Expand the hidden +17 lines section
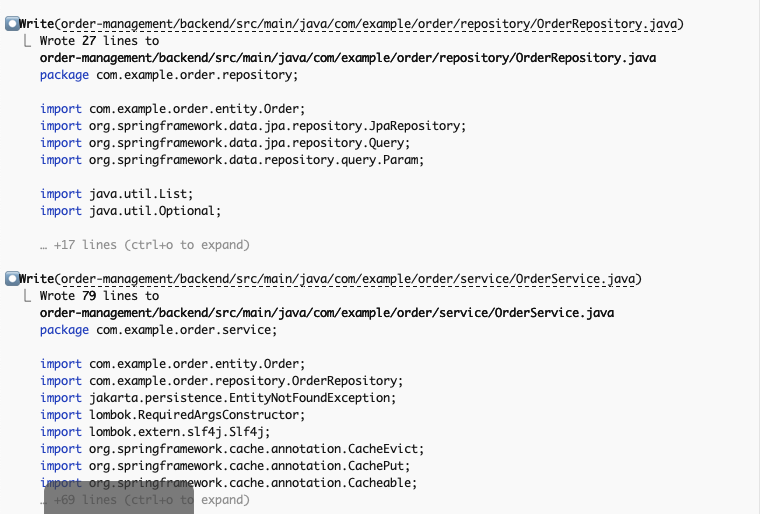The width and height of the screenshot is (760, 514). pyautogui.click(x=144, y=245)
